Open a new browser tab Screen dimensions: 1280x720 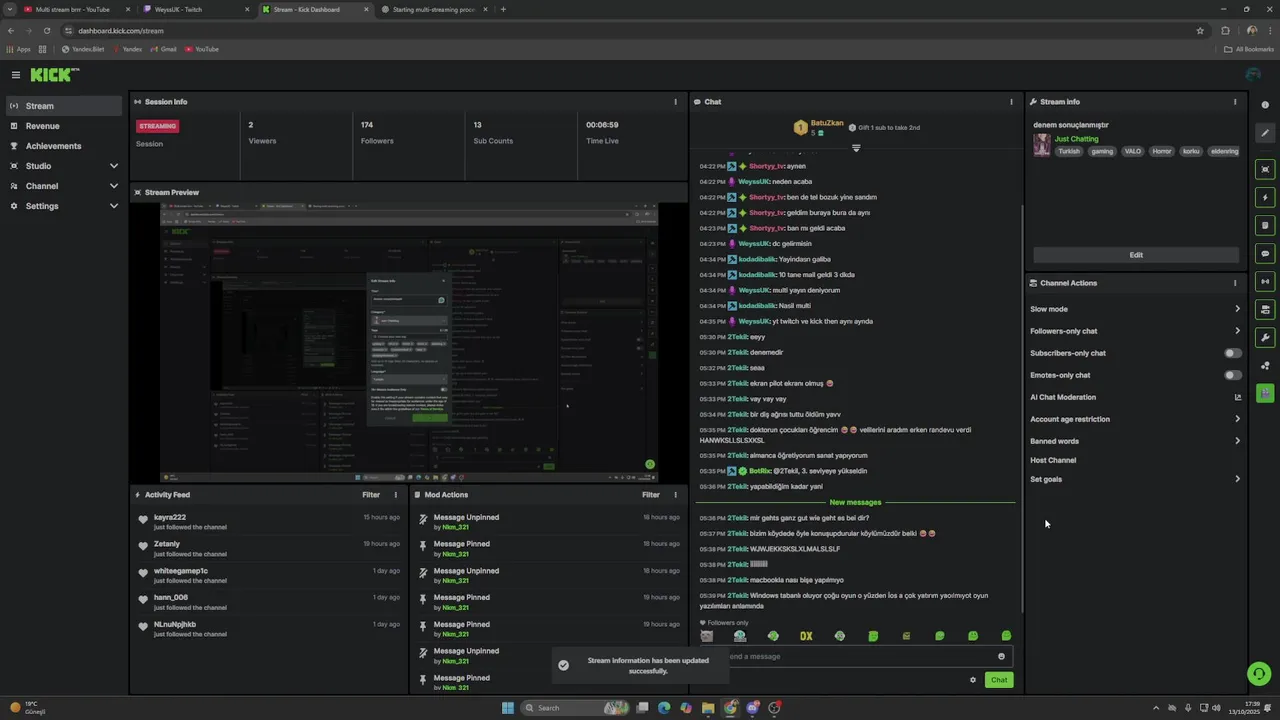(503, 9)
